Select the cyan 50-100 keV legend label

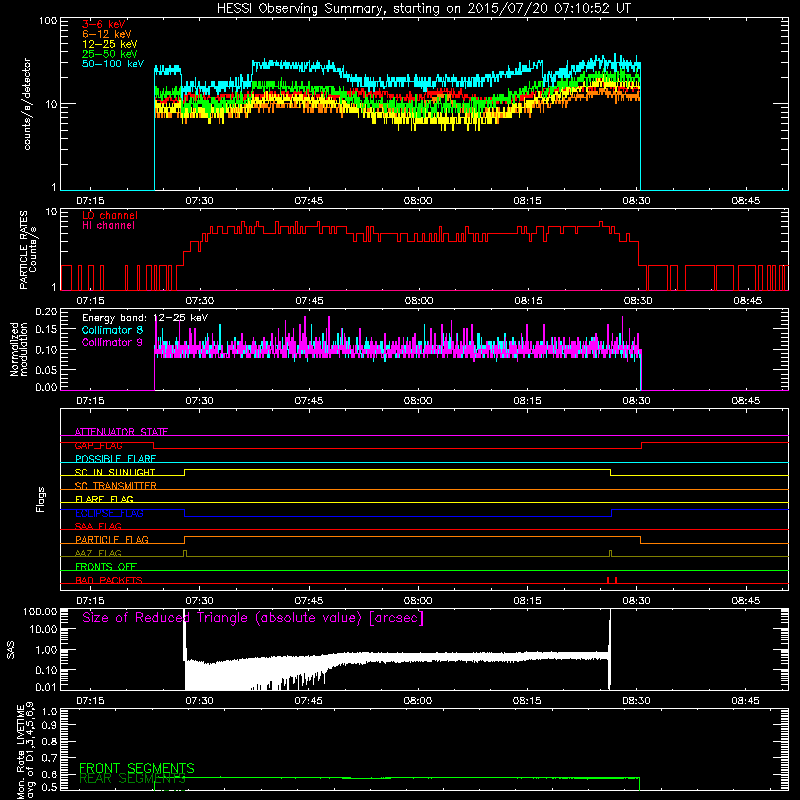point(113,64)
